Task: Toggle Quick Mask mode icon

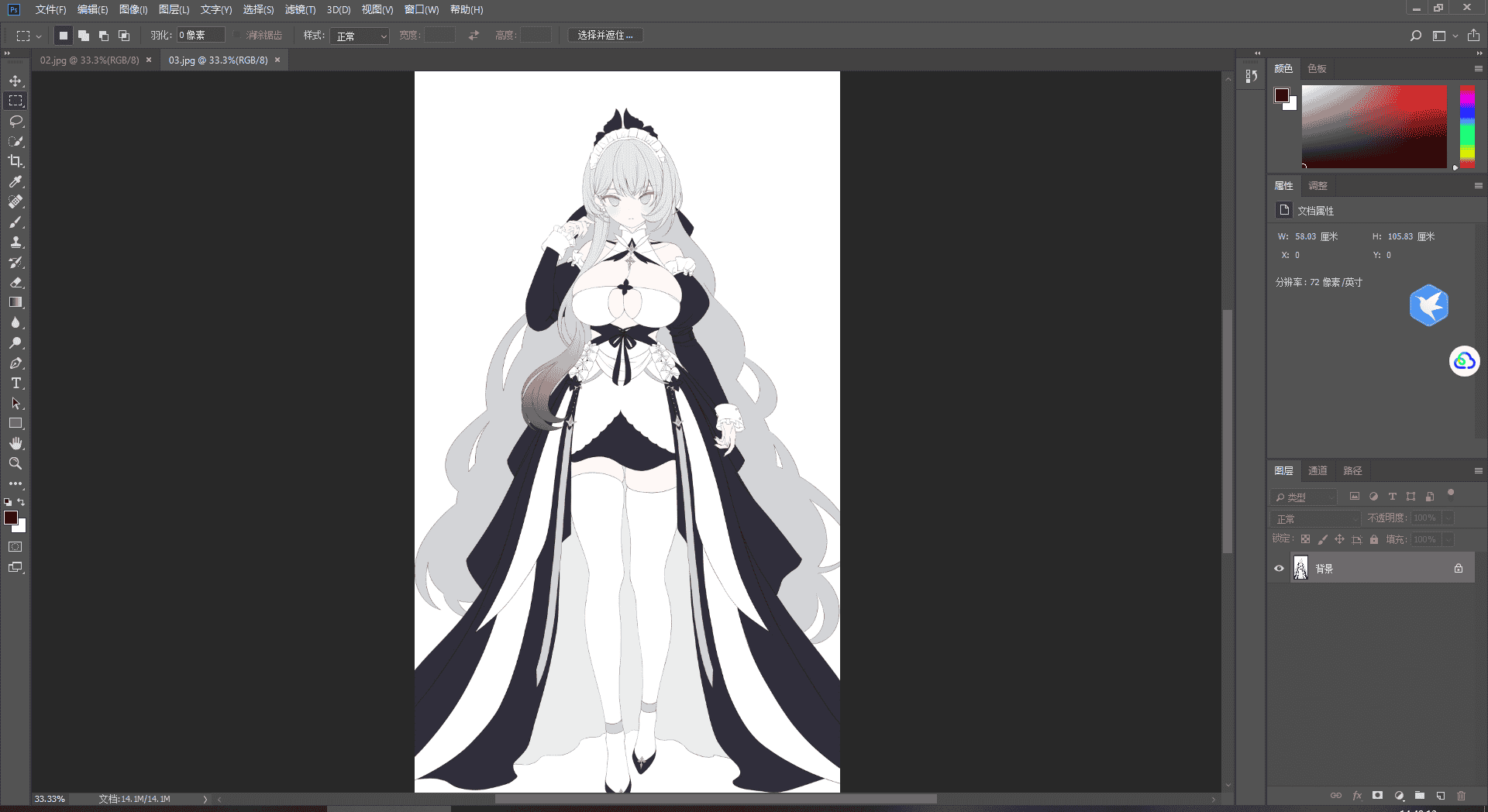Action: (x=15, y=547)
